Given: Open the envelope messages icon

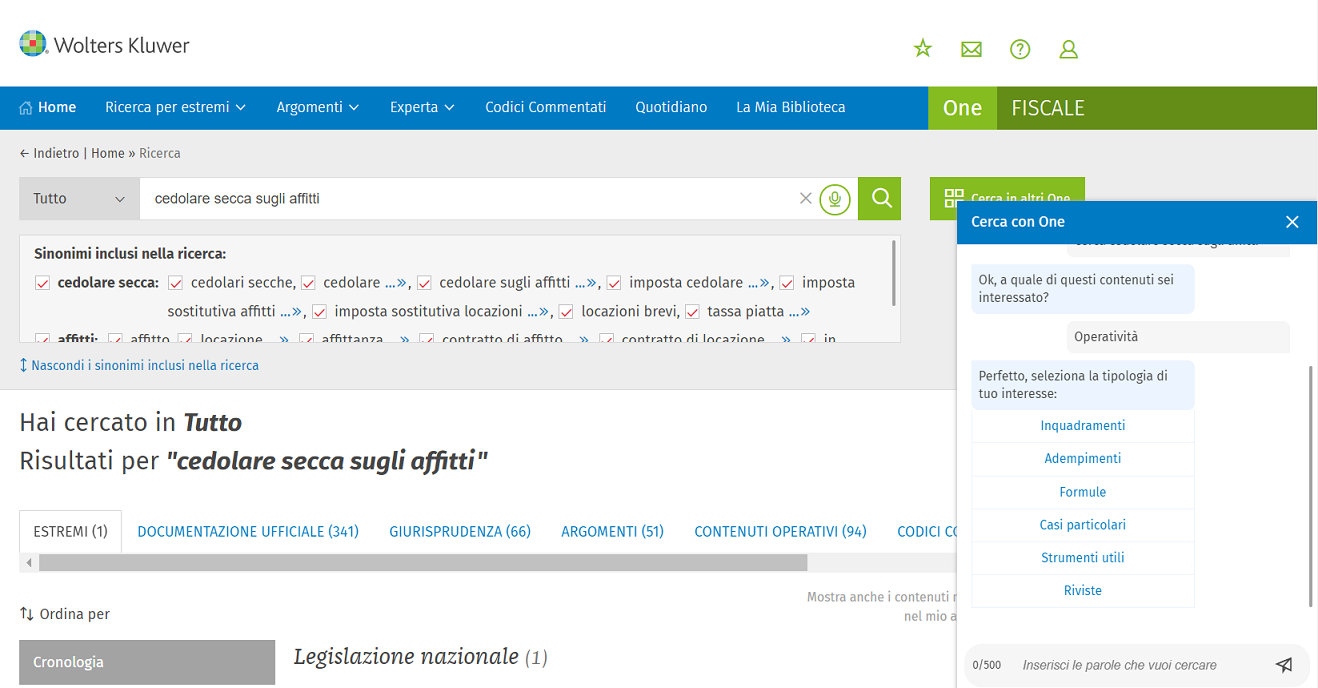Looking at the screenshot, I should [971, 49].
